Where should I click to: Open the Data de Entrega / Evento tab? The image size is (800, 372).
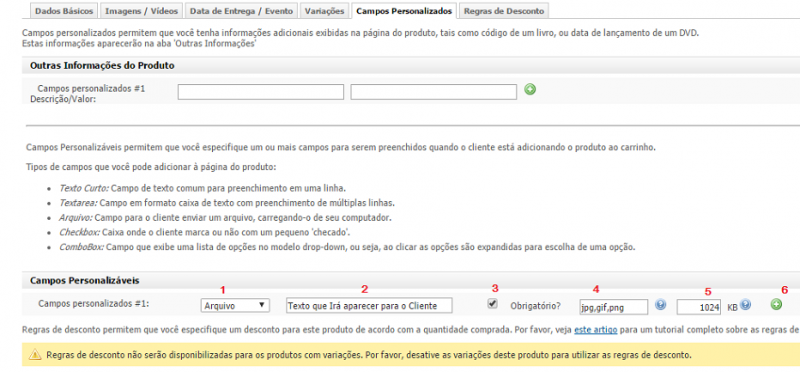pyautogui.click(x=241, y=11)
